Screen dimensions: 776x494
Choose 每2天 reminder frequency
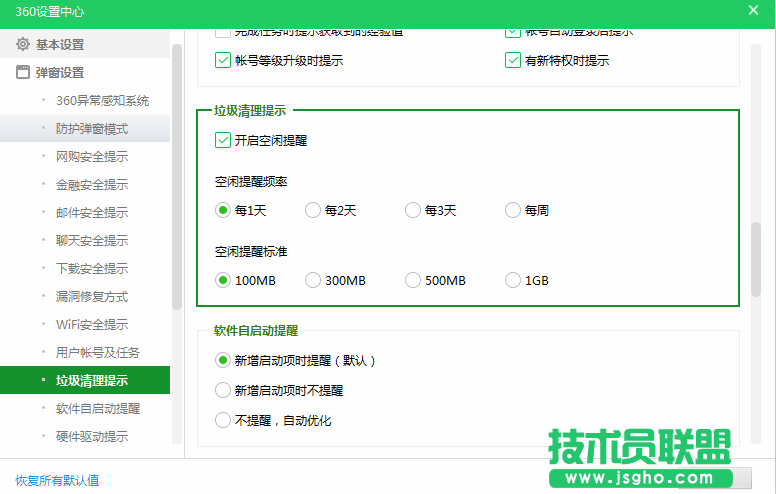(313, 210)
